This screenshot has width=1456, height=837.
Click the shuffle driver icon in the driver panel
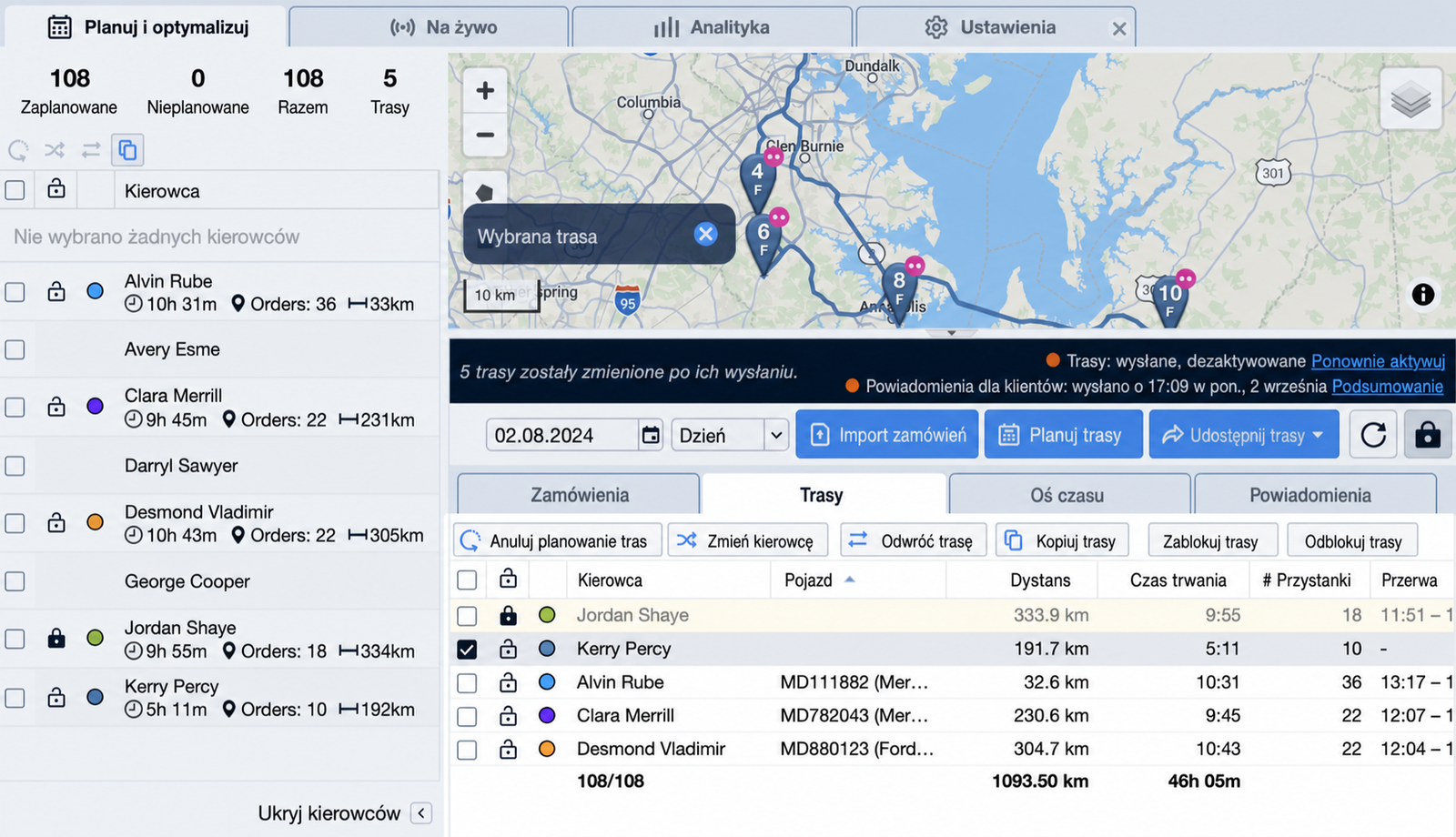coord(55,150)
